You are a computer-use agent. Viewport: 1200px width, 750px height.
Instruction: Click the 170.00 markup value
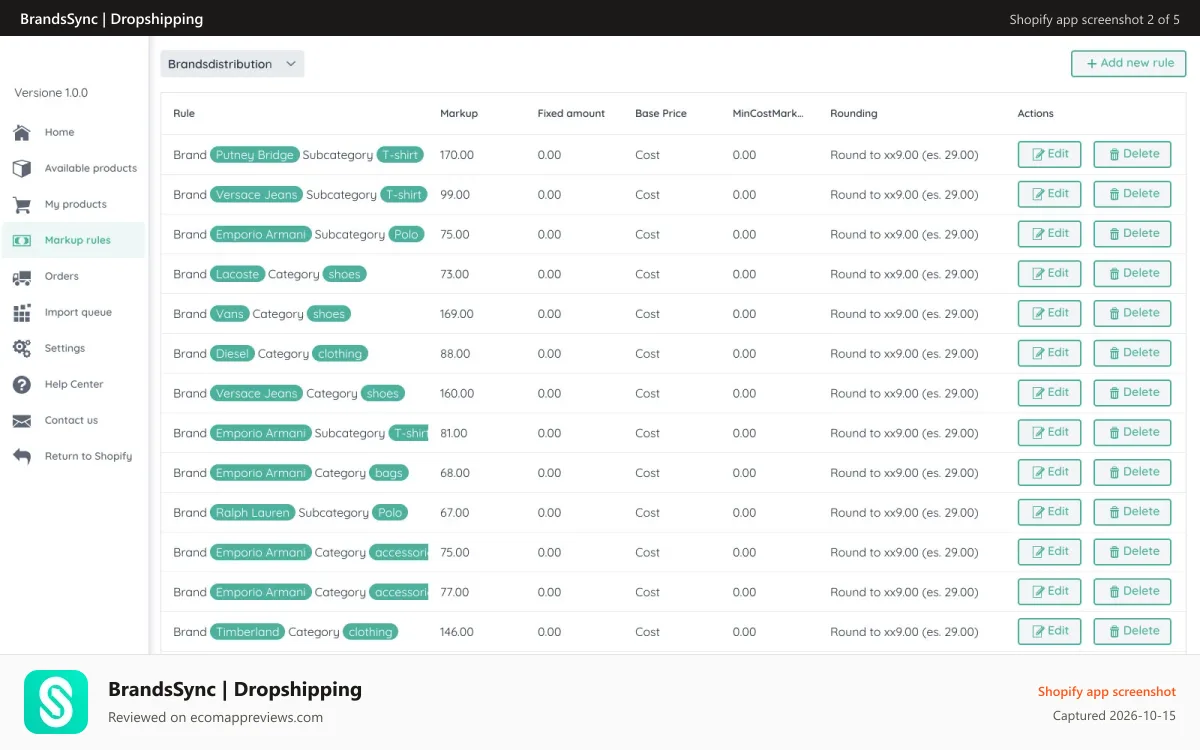tap(457, 155)
